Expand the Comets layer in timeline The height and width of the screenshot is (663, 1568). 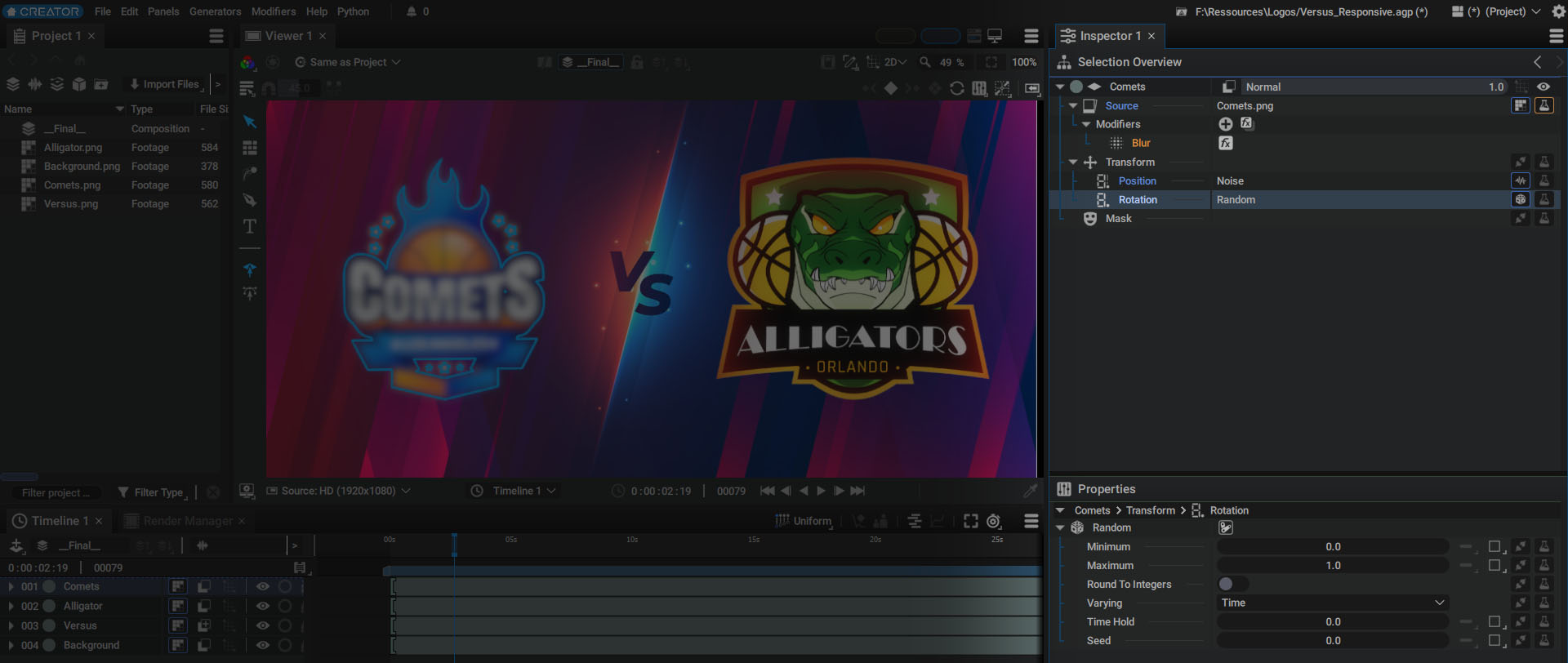(11, 586)
